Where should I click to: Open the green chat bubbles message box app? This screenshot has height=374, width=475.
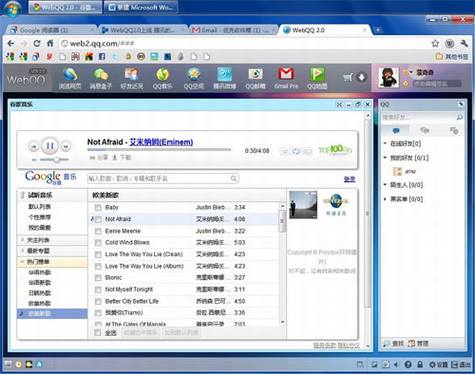click(x=101, y=79)
